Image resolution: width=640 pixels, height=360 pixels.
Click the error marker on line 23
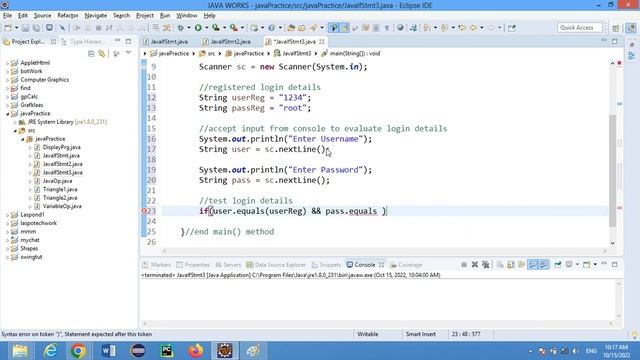tap(144, 211)
